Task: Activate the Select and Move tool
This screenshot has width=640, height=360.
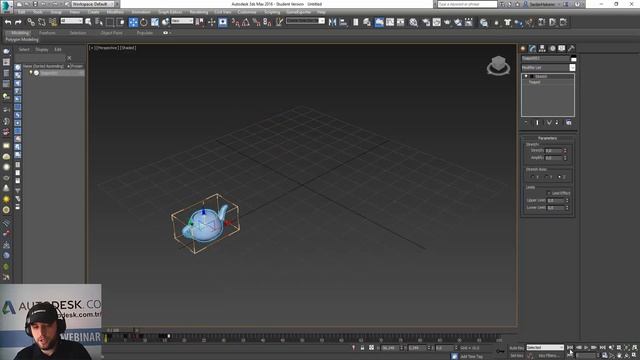Action: 133,22
